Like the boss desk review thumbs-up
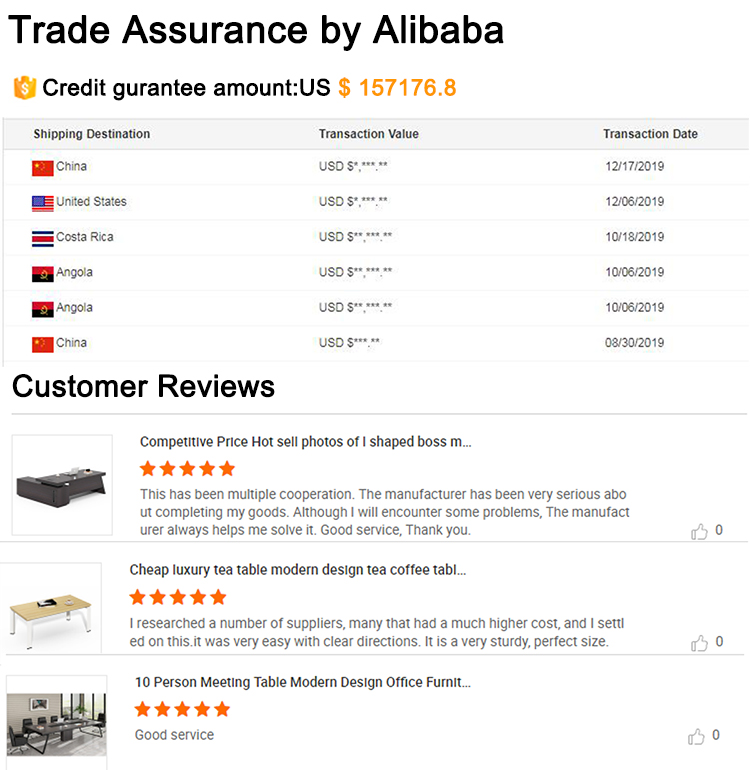The height and width of the screenshot is (770, 750). click(699, 531)
